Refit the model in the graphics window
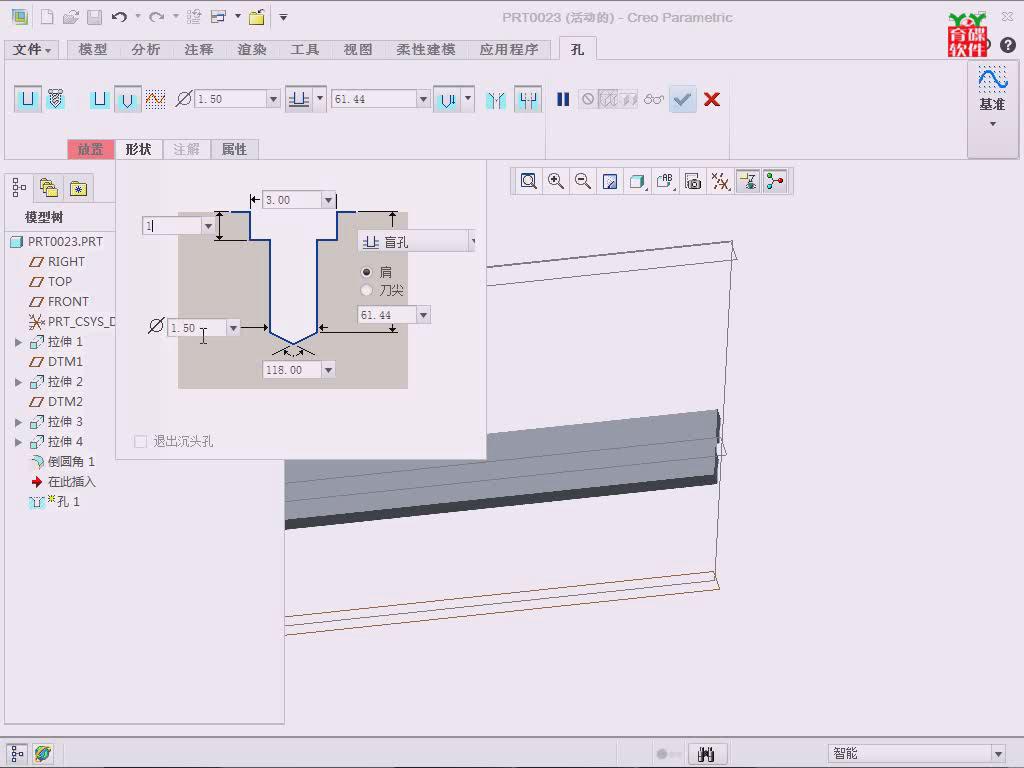1024x768 pixels. coord(528,181)
